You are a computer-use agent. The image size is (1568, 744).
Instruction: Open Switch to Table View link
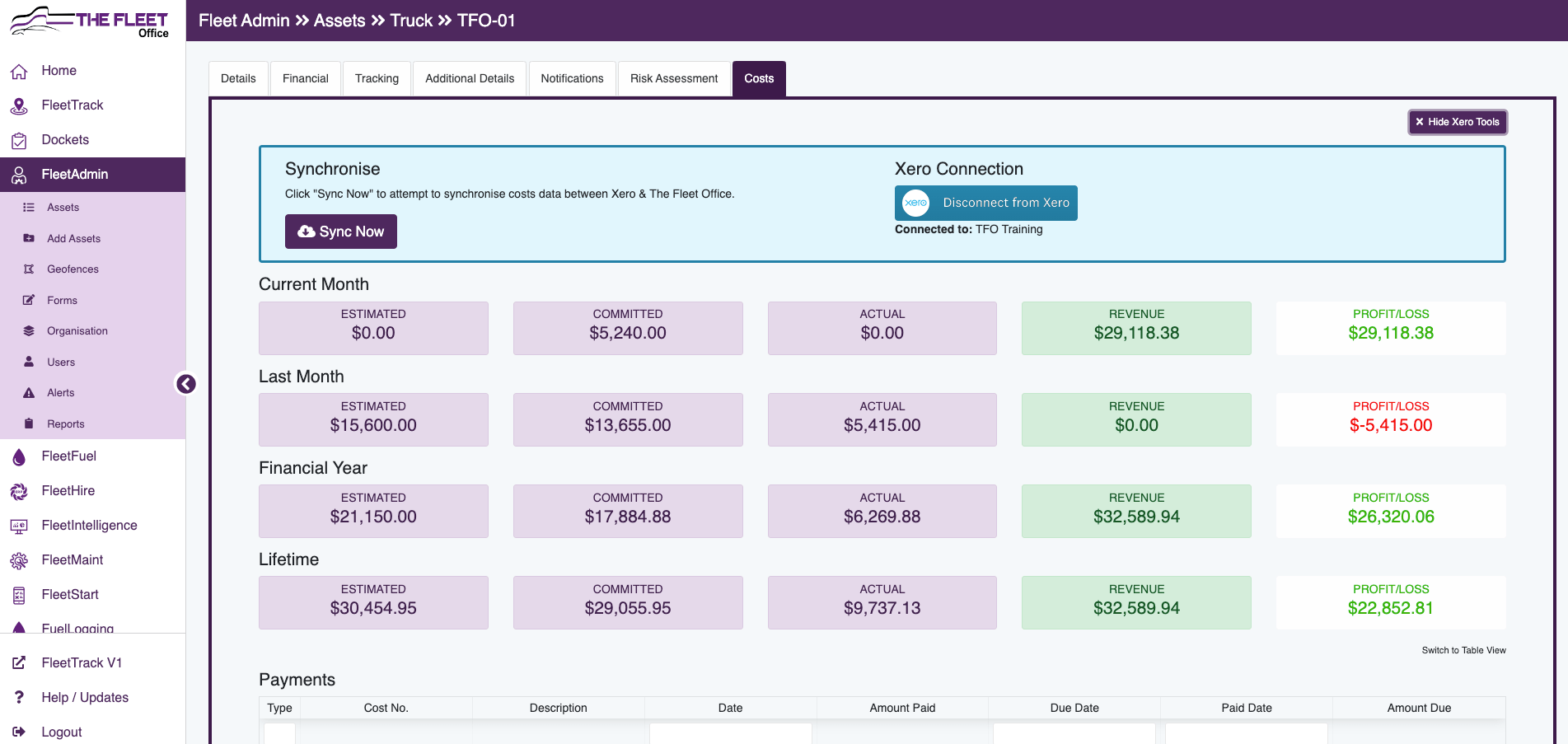[1463, 650]
